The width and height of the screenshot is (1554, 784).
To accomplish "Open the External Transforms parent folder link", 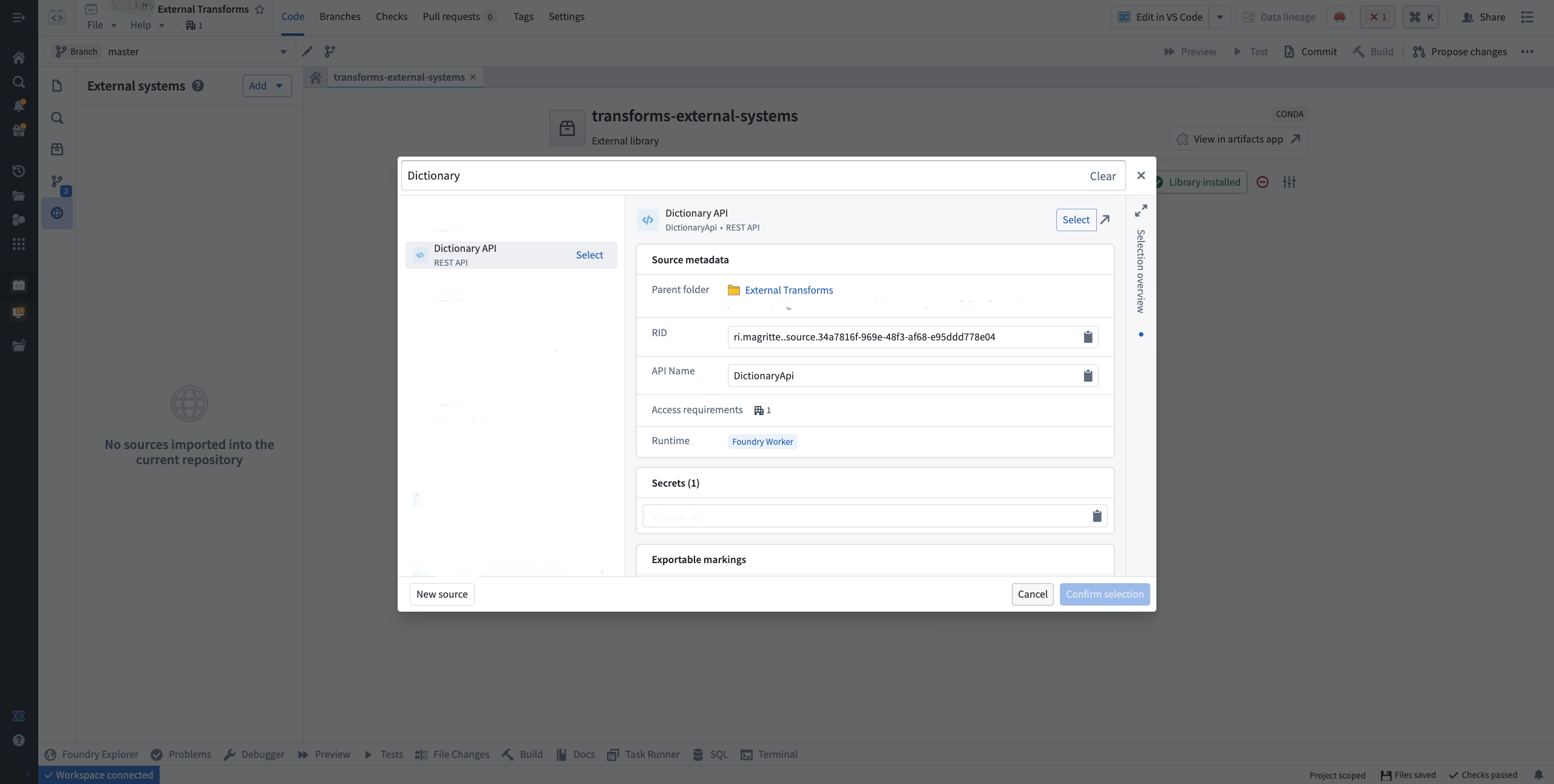I will [x=789, y=290].
